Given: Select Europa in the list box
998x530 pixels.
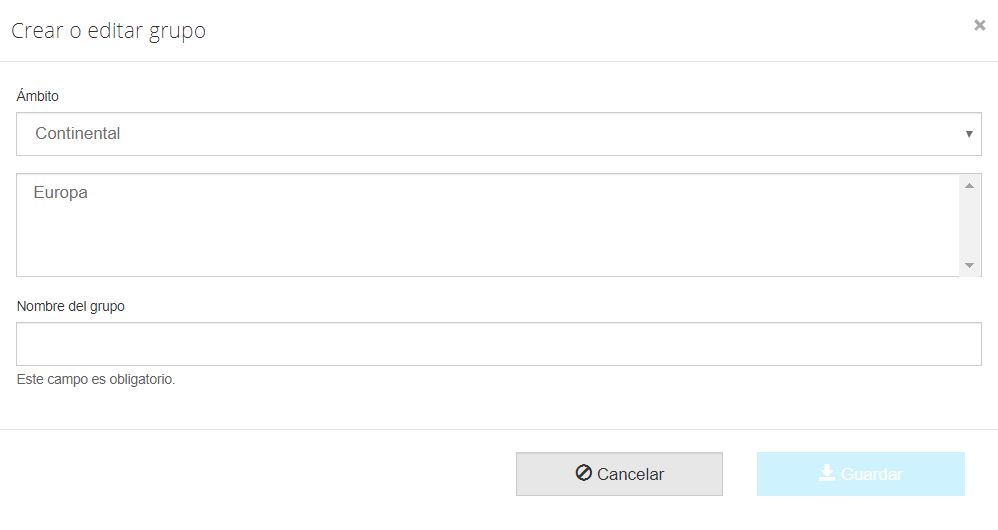Looking at the screenshot, I should click(x=61, y=193).
